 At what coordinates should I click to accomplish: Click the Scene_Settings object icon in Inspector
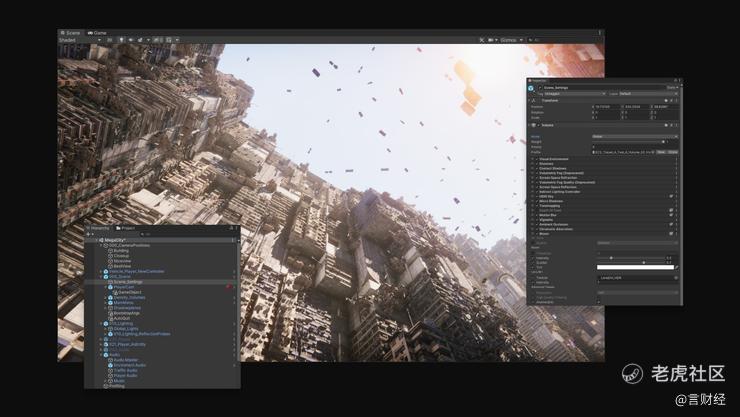533,88
